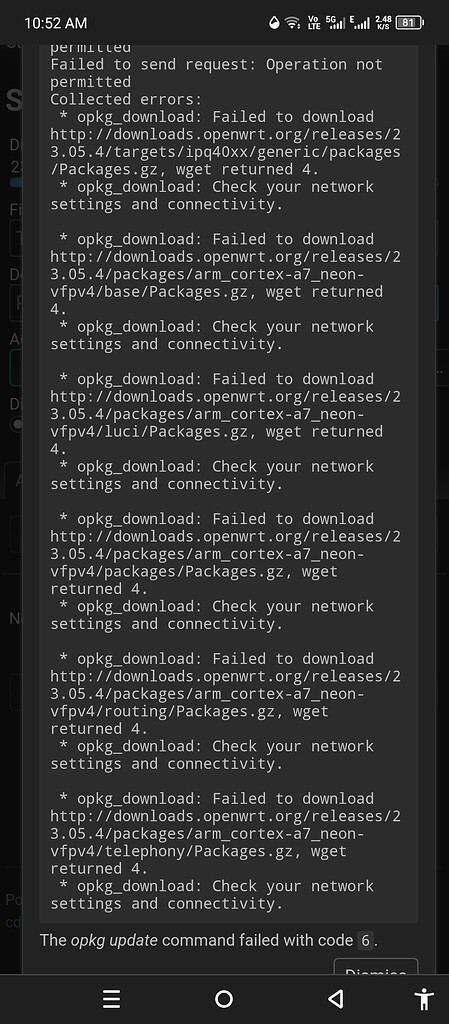Open recent apps with three-line icon
This screenshot has height=1024, width=449.
pos(112,999)
